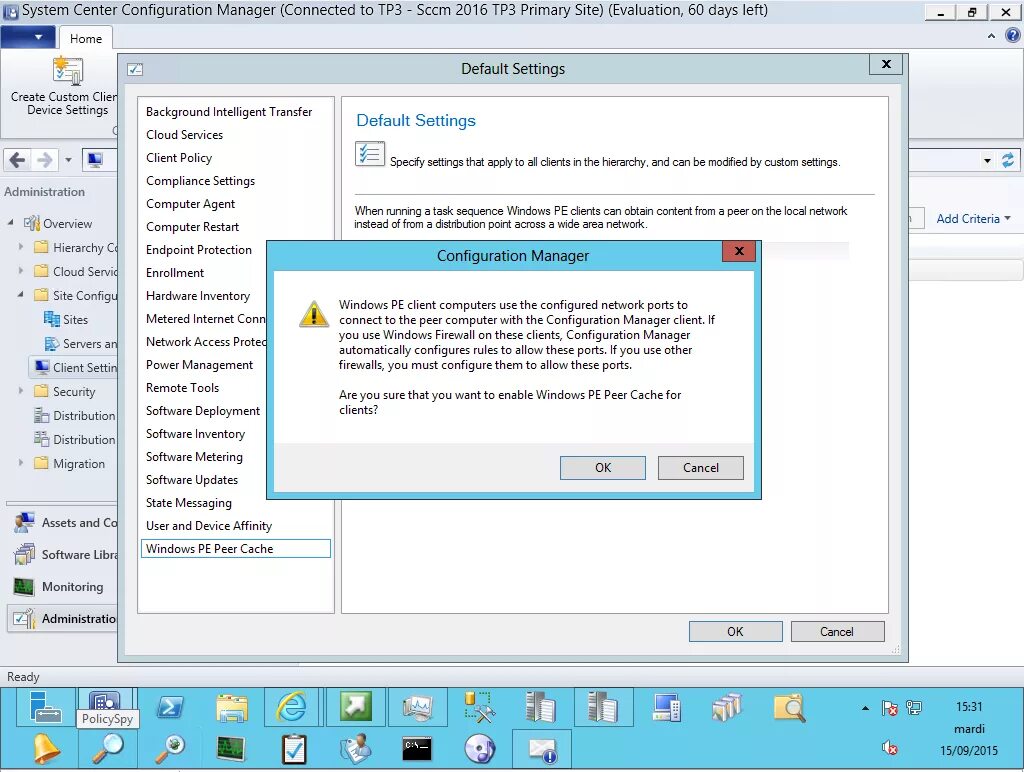Open File Explorer from the taskbar
Screen dimensions: 1024x772
point(232,708)
